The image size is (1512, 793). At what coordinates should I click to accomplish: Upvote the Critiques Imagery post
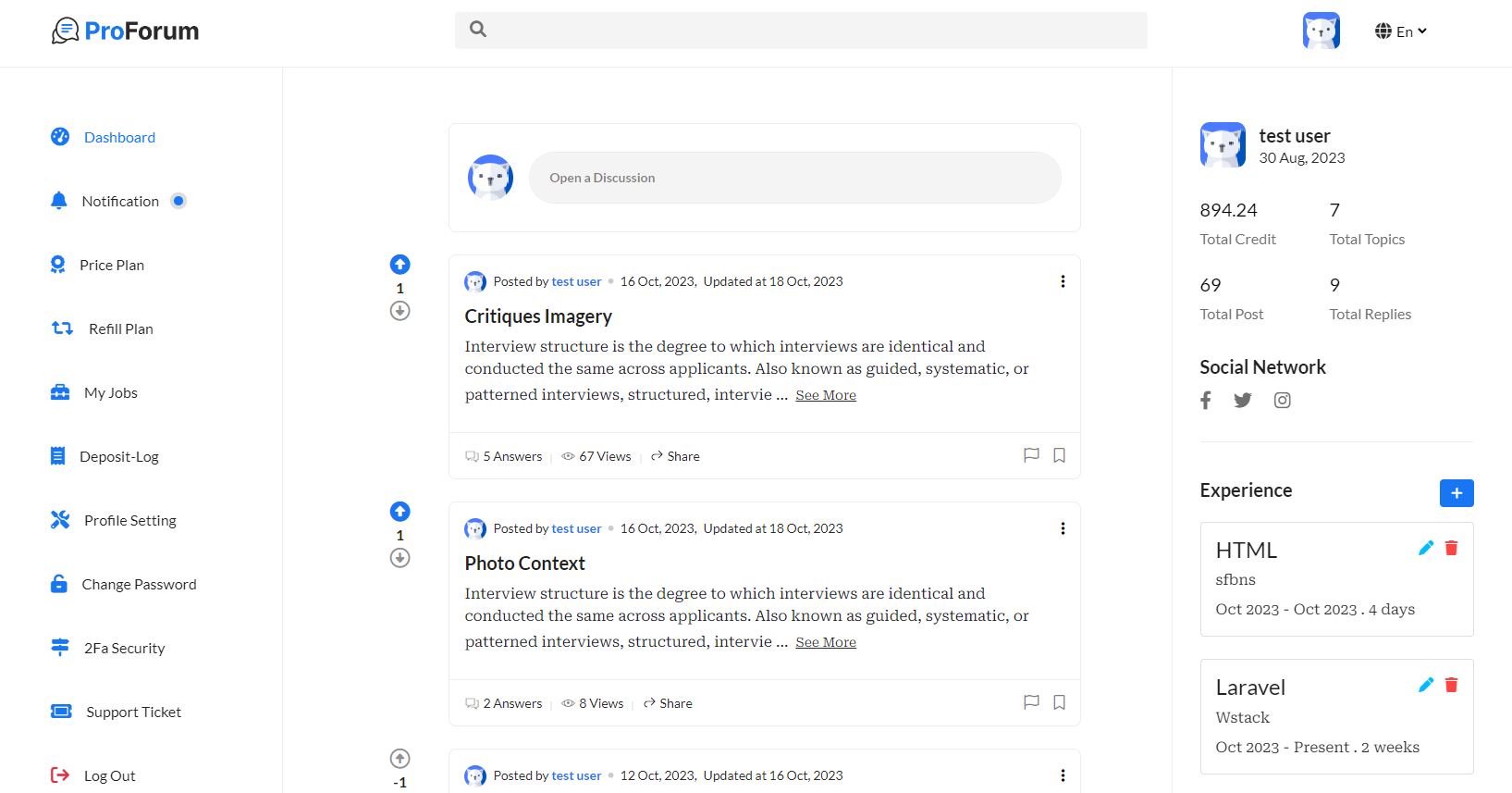(400, 265)
